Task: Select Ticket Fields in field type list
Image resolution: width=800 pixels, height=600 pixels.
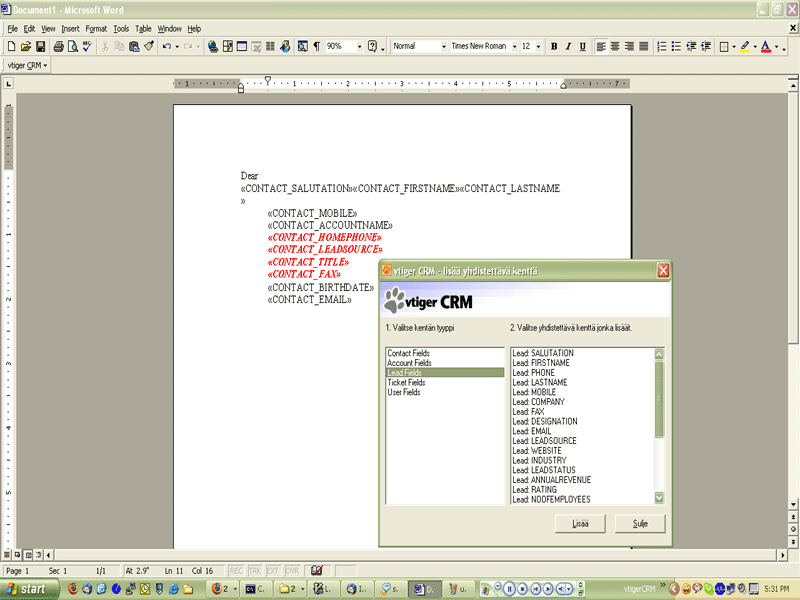Action: [445, 383]
